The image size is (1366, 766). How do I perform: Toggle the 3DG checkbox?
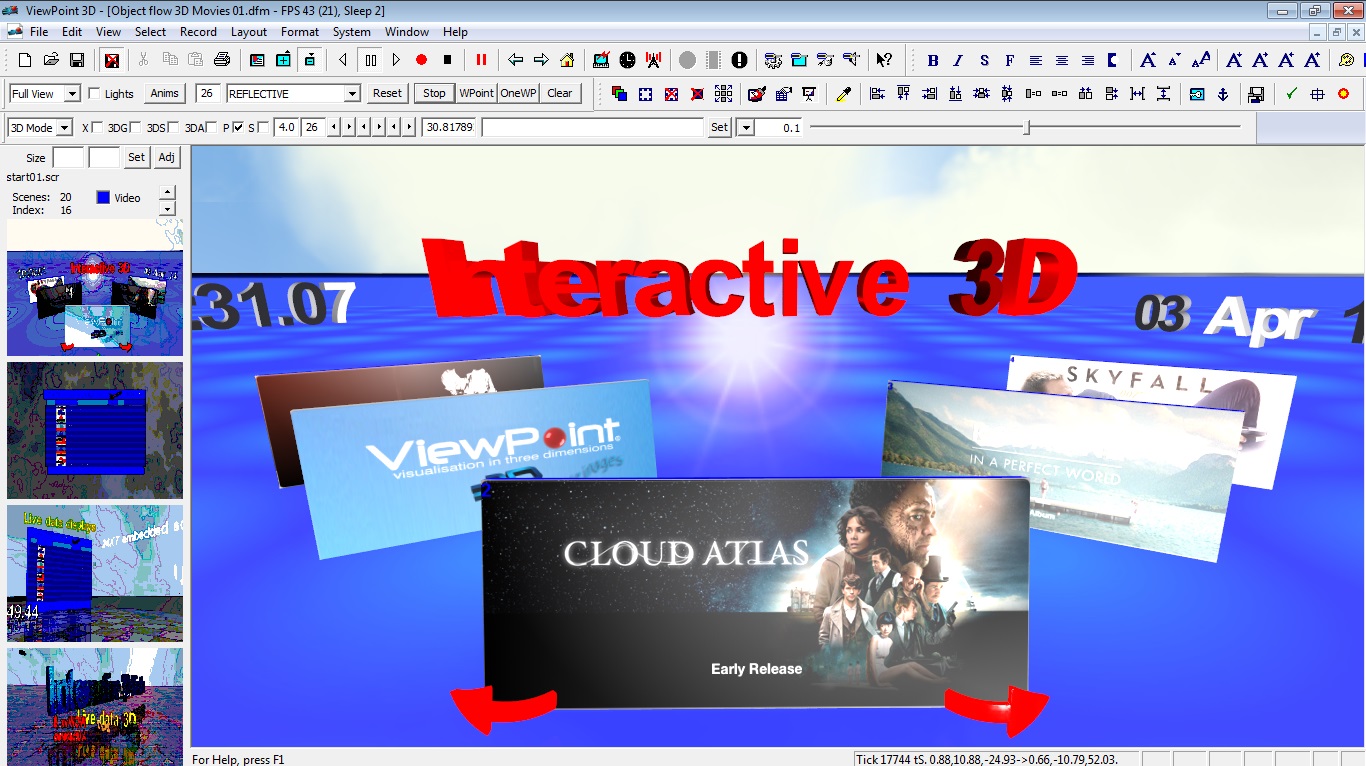pos(136,128)
